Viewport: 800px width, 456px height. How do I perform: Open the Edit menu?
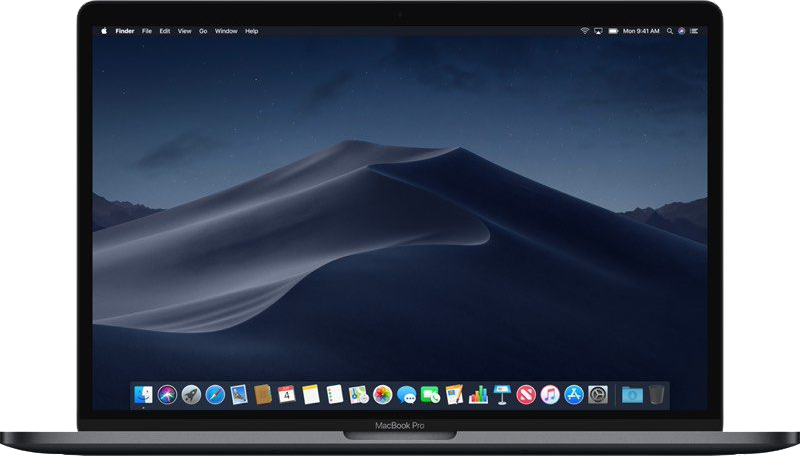(165, 31)
